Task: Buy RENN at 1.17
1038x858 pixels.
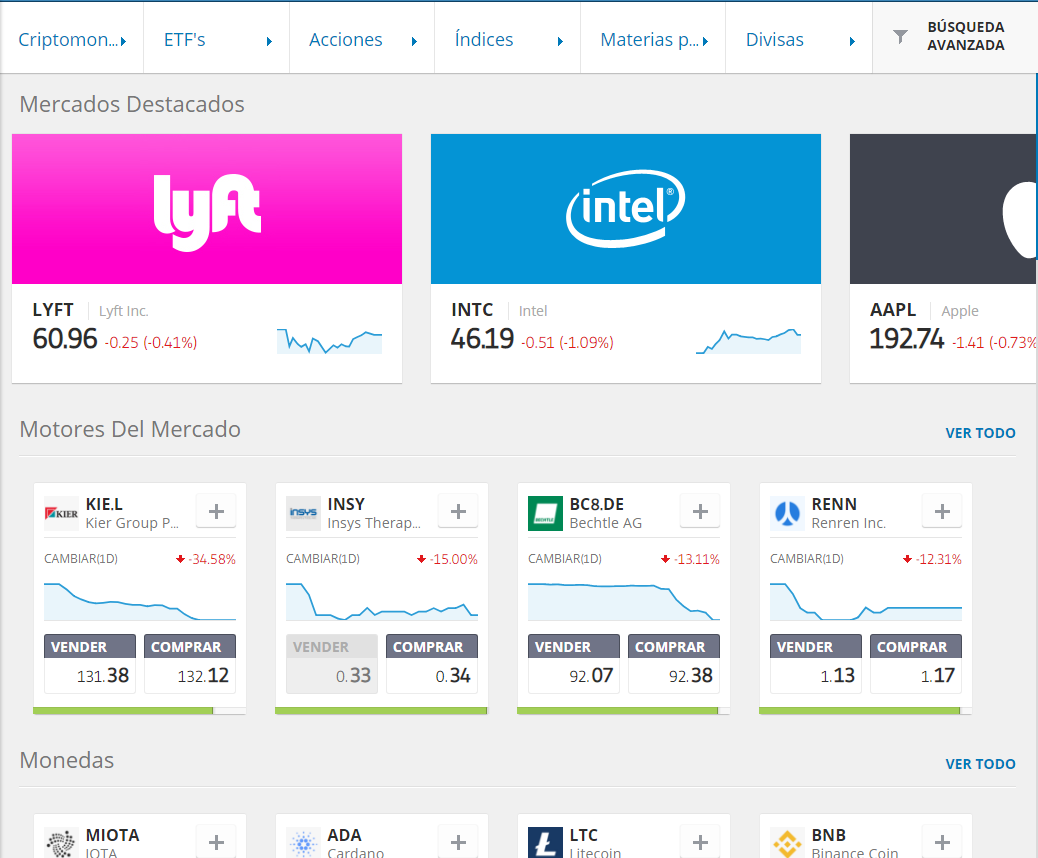Action: [916, 664]
